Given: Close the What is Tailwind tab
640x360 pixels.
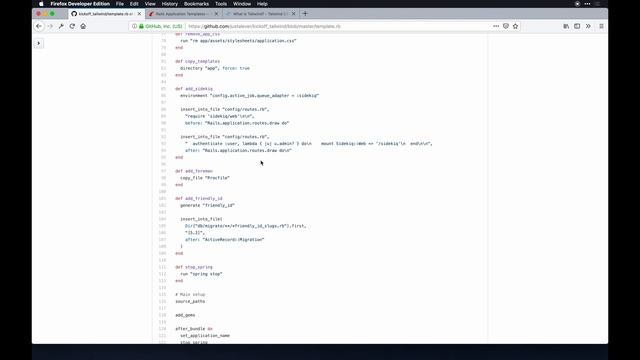Looking at the screenshot, I should [x=293, y=13].
